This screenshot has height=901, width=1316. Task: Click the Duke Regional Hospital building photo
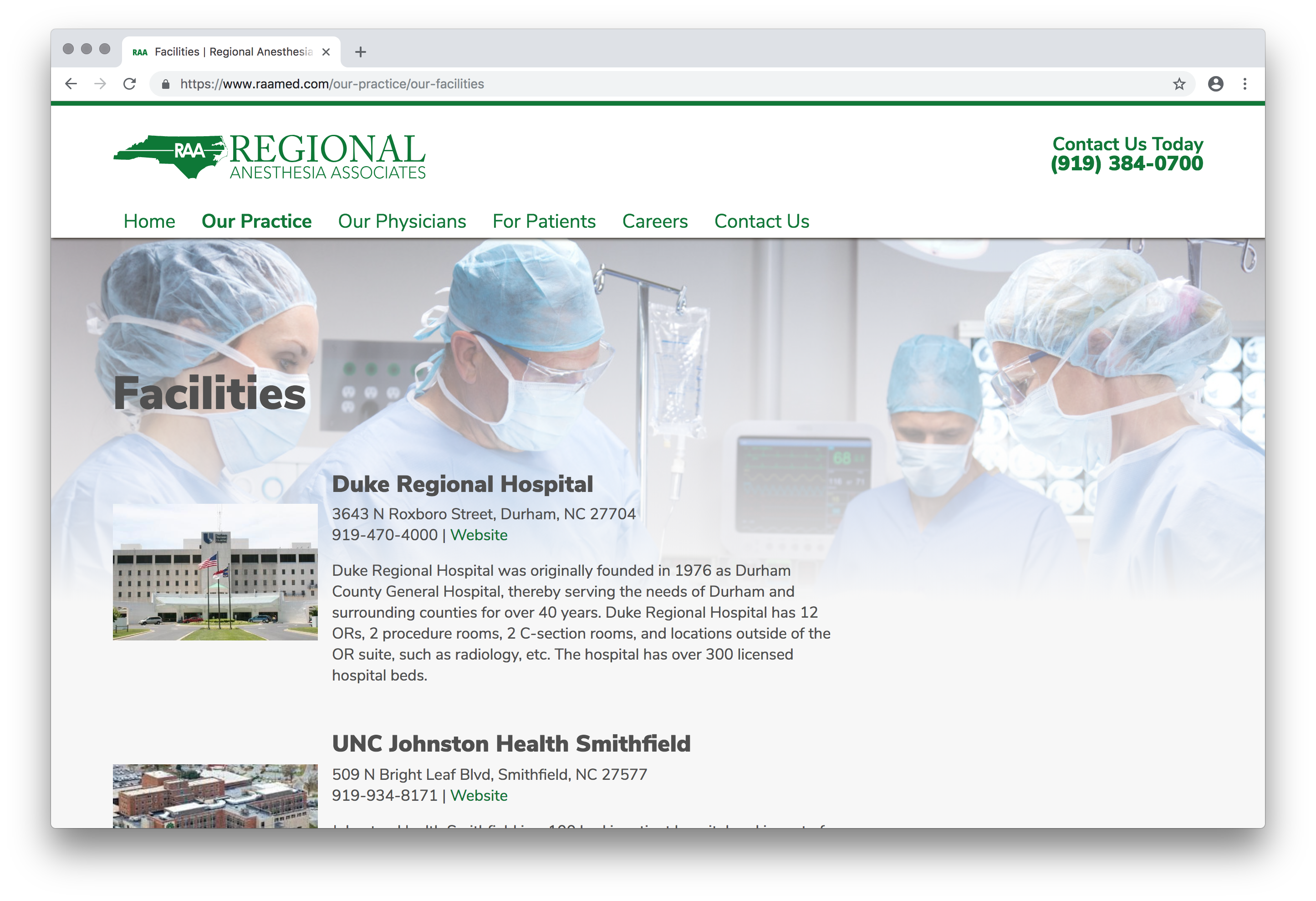(x=215, y=572)
